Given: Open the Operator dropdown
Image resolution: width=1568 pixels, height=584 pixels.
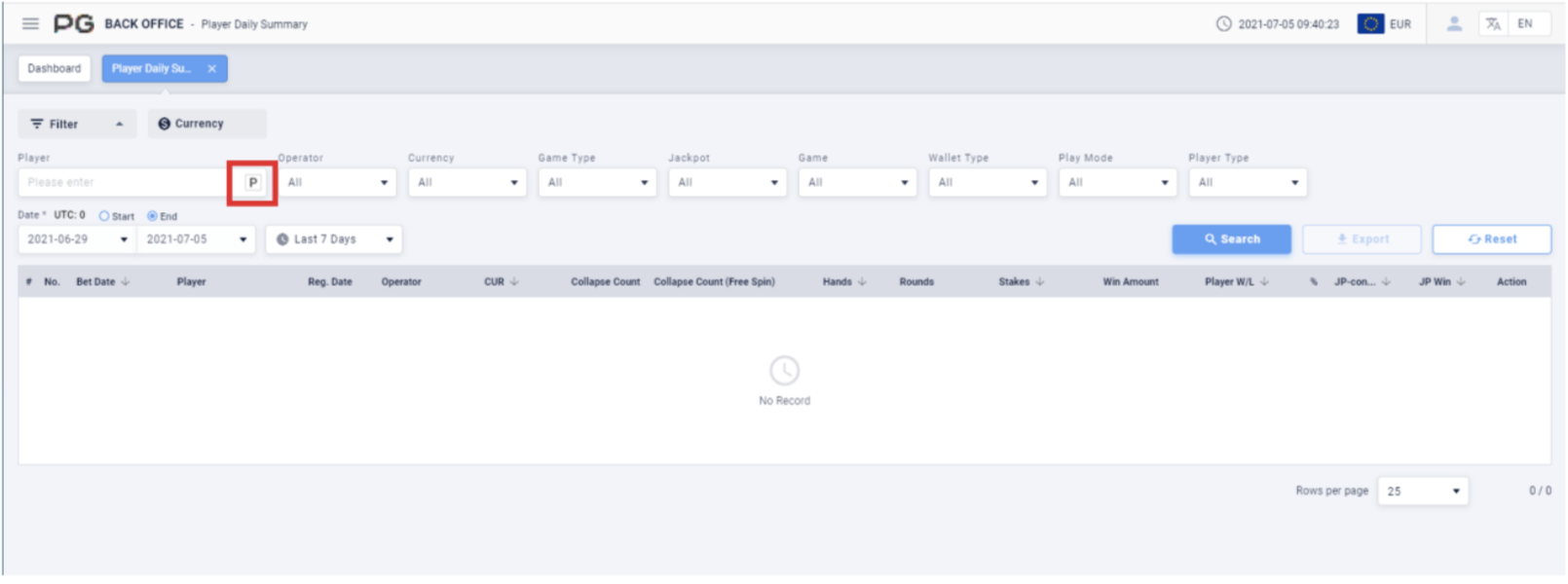Looking at the screenshot, I should tap(336, 183).
